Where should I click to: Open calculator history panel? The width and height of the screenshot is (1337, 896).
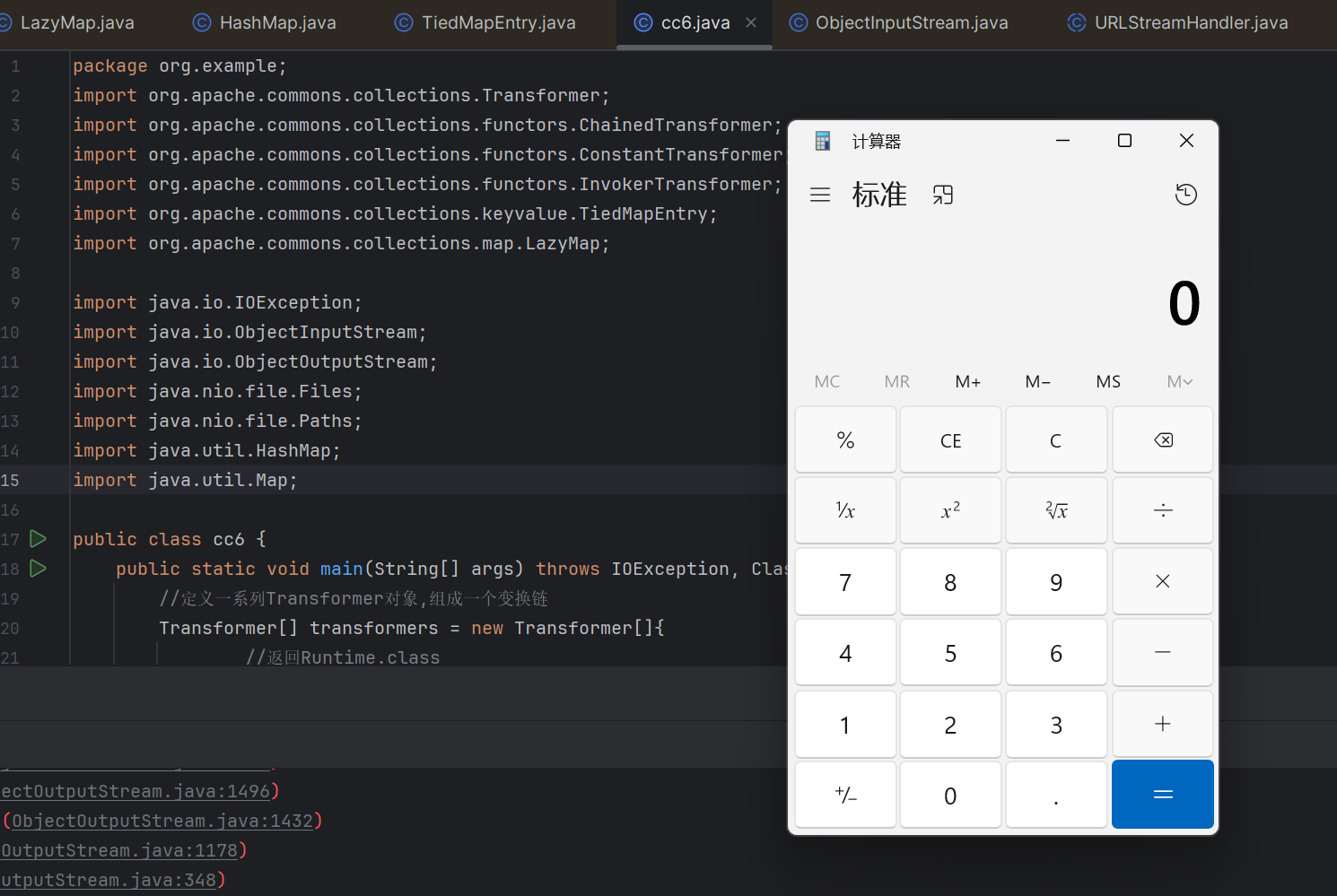tap(1186, 195)
